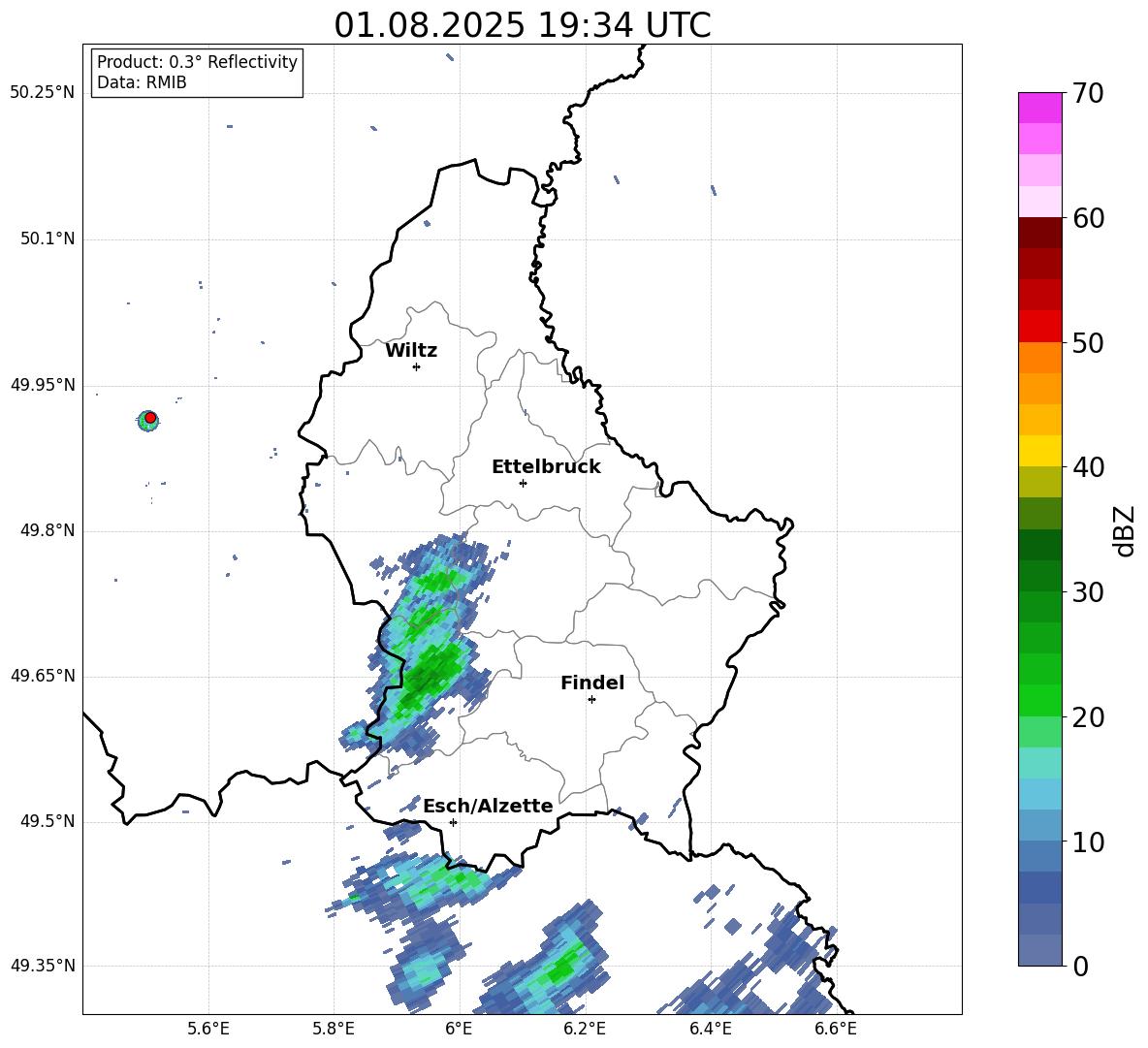Click the 6°E longitude label
The height and width of the screenshot is (1048, 1148).
coord(459,1029)
